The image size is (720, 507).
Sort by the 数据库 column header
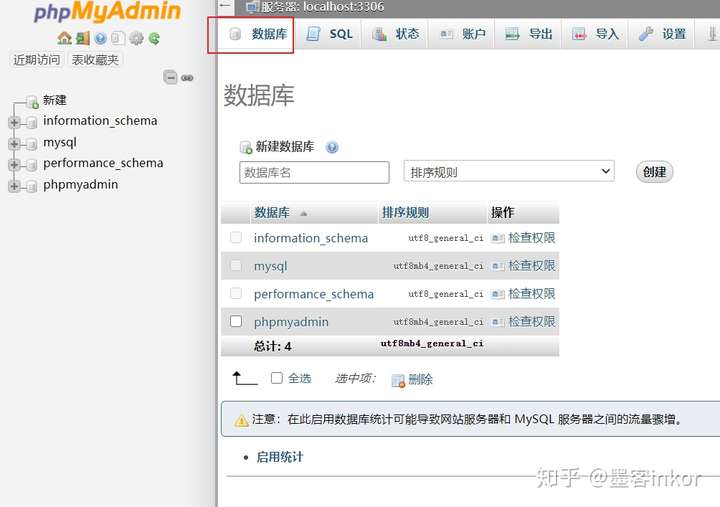point(272,213)
